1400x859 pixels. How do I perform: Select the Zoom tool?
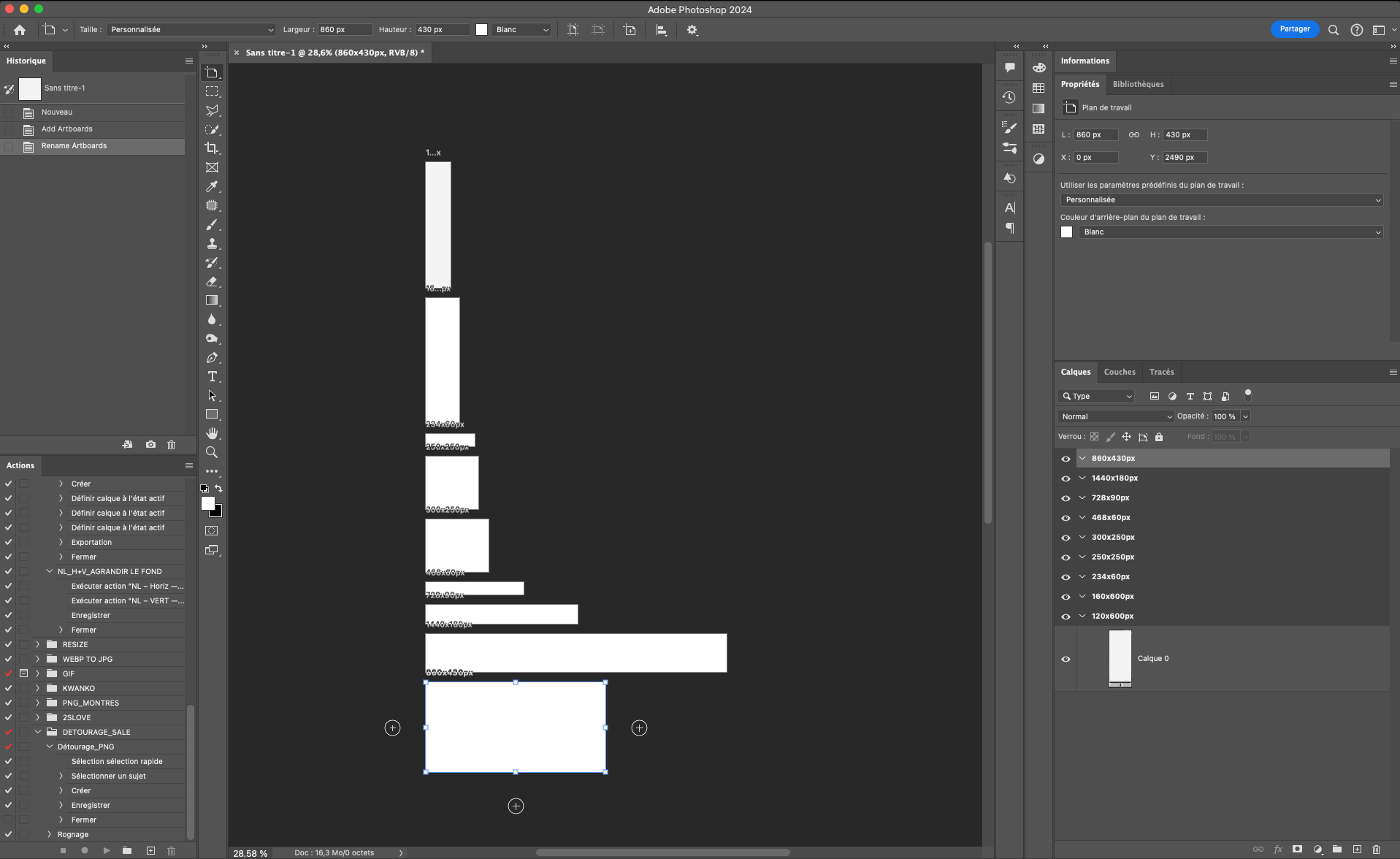pos(212,453)
